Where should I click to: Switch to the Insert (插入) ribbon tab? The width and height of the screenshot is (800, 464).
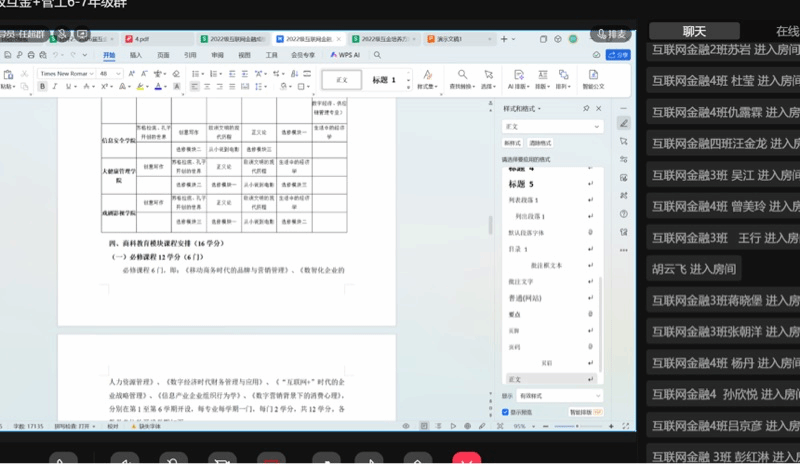coord(135,55)
